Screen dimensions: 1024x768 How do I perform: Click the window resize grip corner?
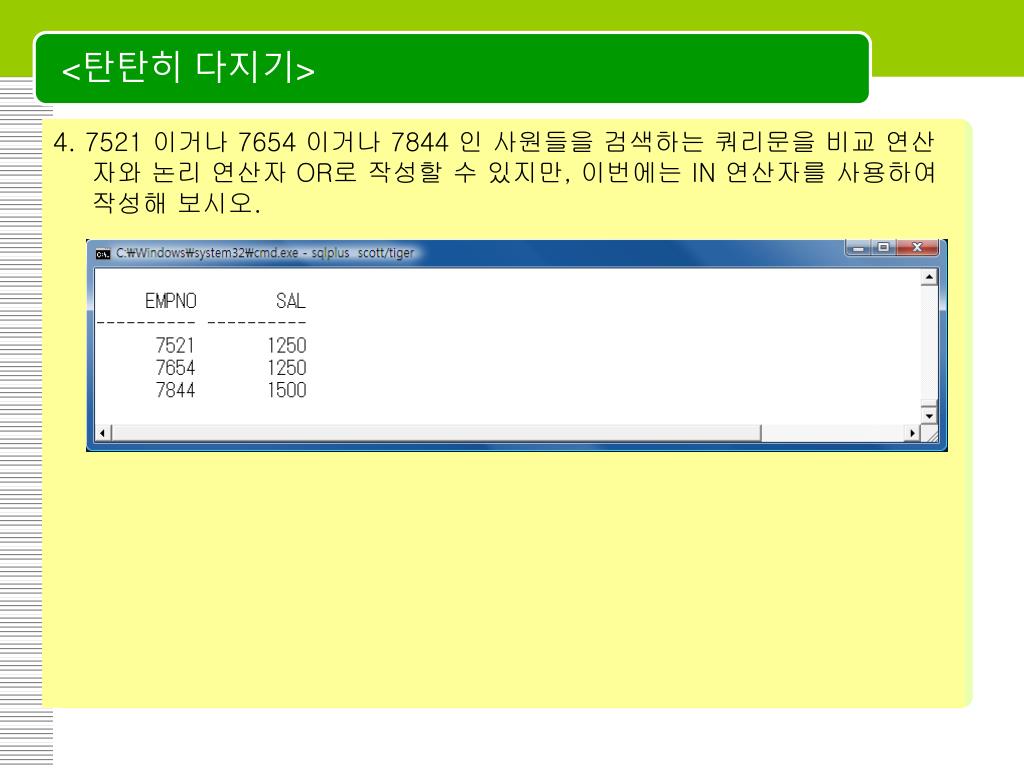click(931, 434)
